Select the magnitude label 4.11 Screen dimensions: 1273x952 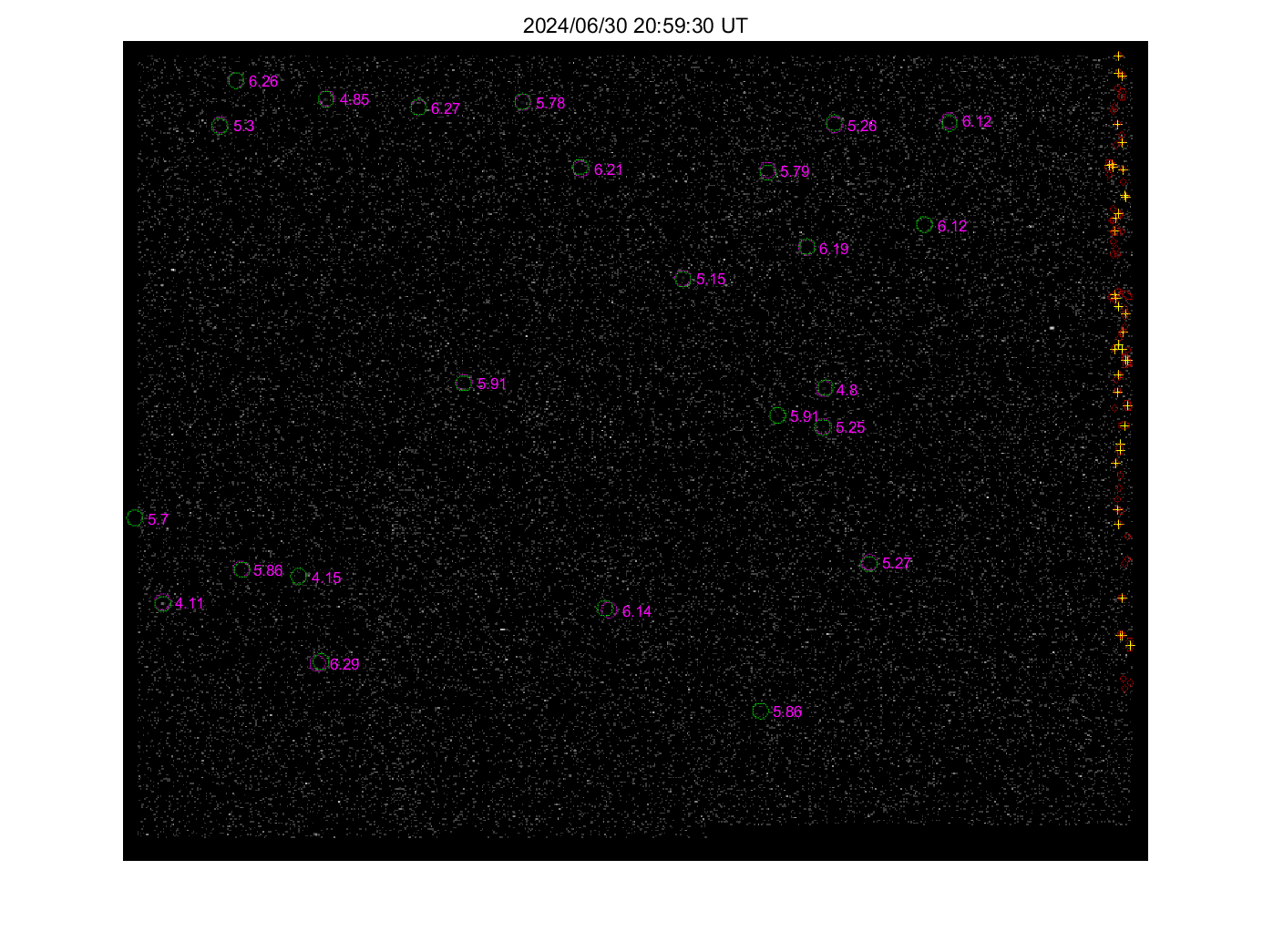pos(190,604)
